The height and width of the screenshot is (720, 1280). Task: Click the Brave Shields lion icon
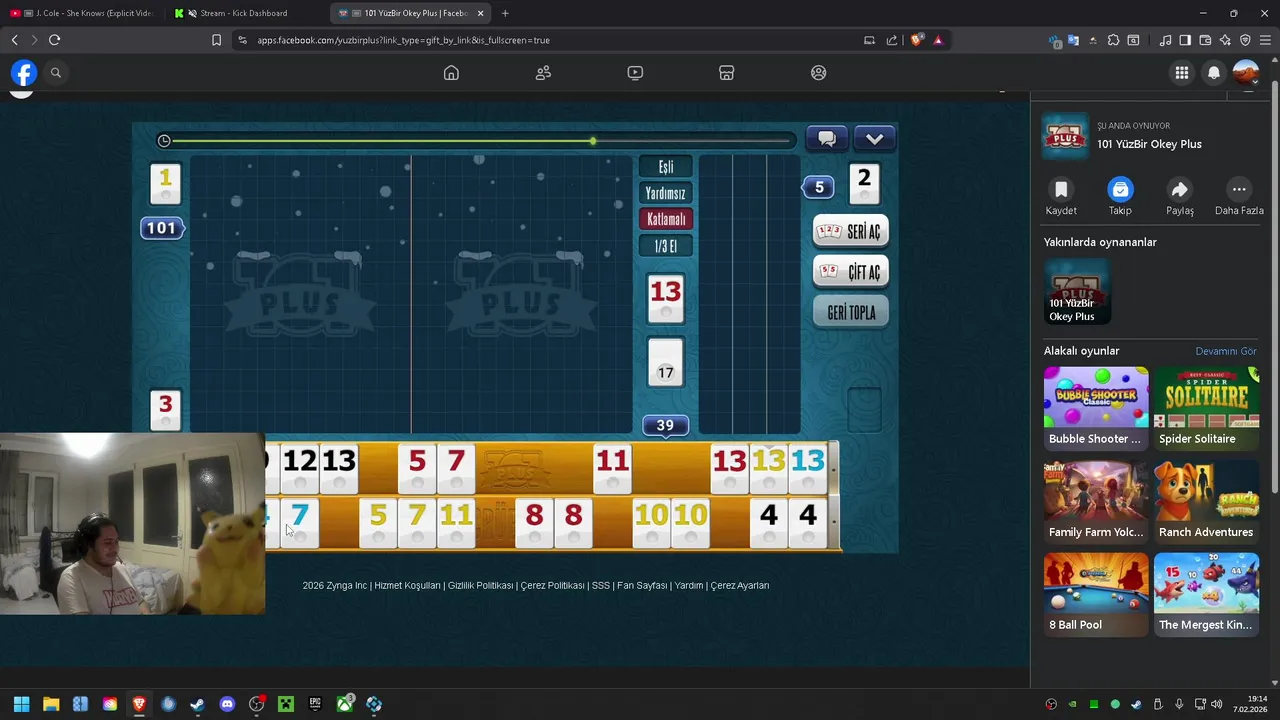[916, 40]
